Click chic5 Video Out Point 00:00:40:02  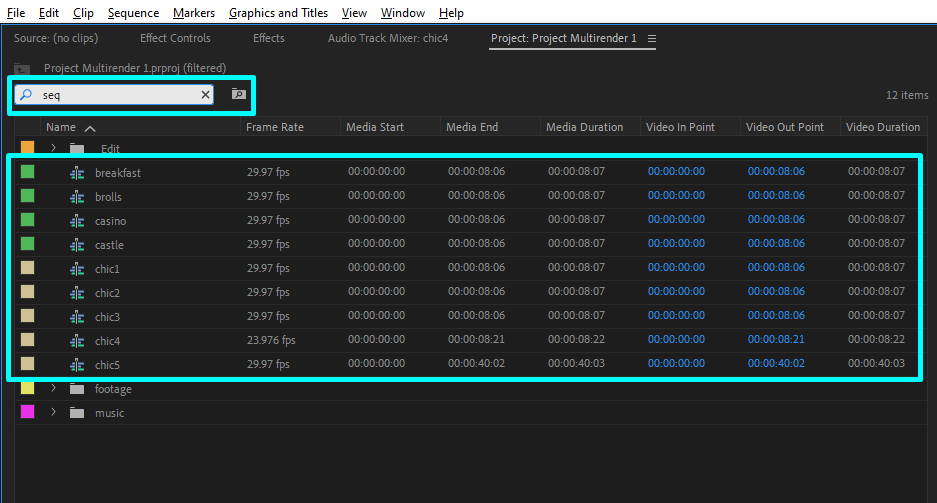776,363
